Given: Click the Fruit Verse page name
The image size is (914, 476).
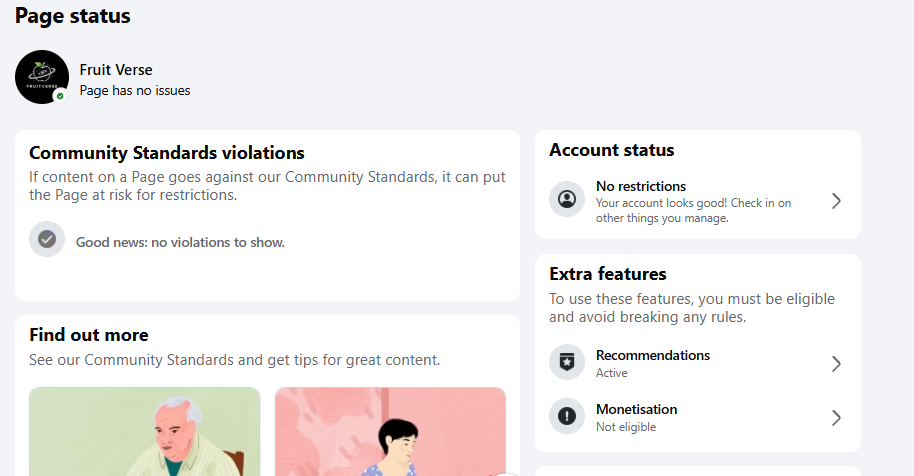Looking at the screenshot, I should 116,69.
